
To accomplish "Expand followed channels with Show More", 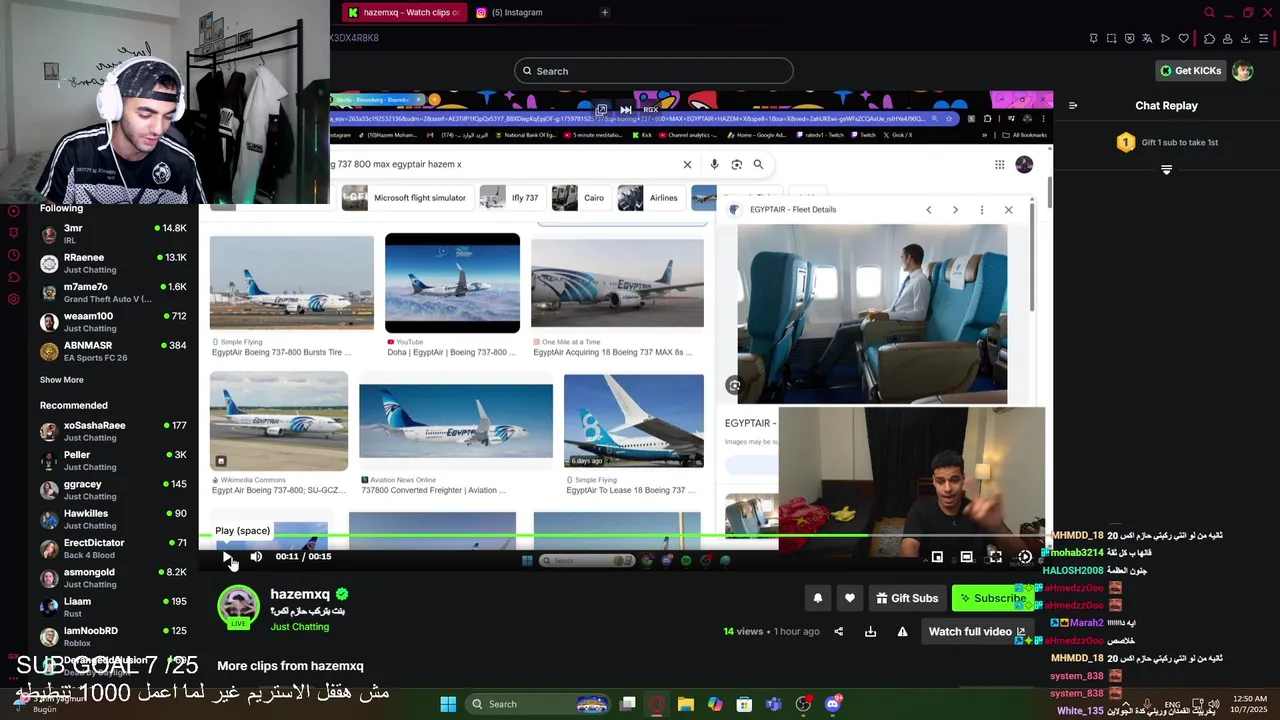I will click(x=62, y=380).
